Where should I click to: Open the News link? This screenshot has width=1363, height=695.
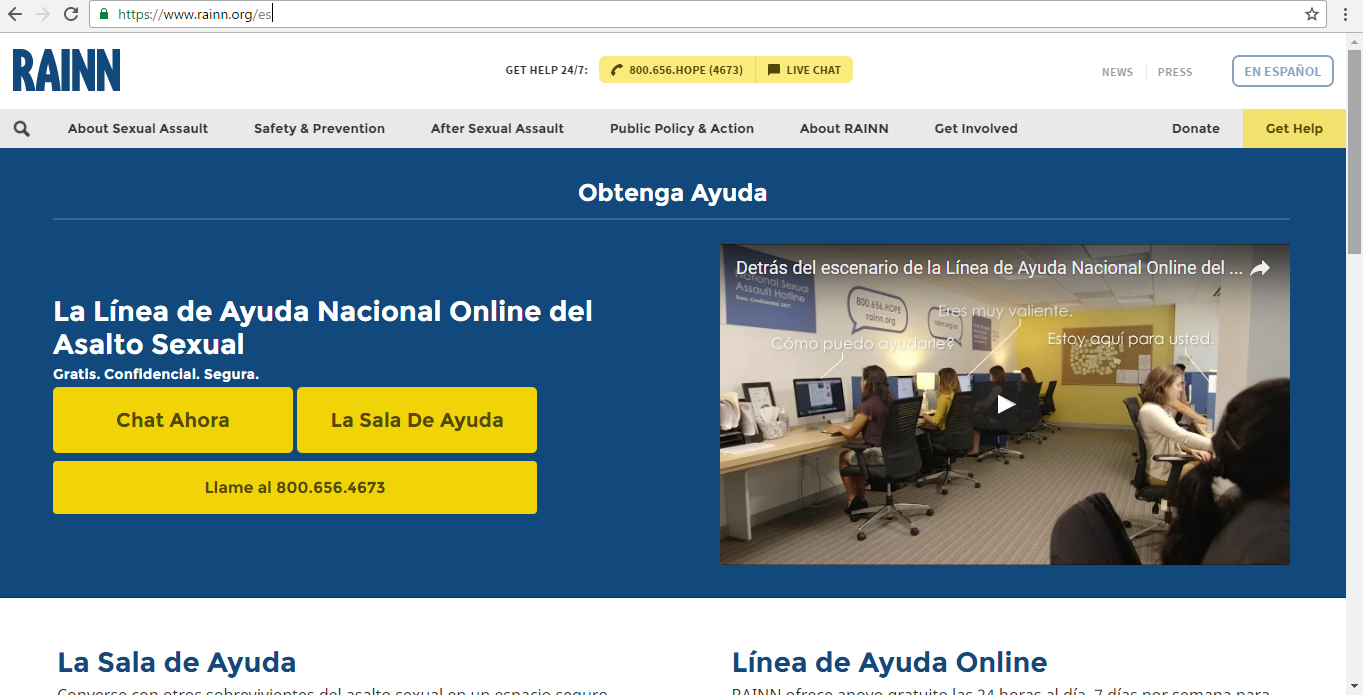point(1117,72)
